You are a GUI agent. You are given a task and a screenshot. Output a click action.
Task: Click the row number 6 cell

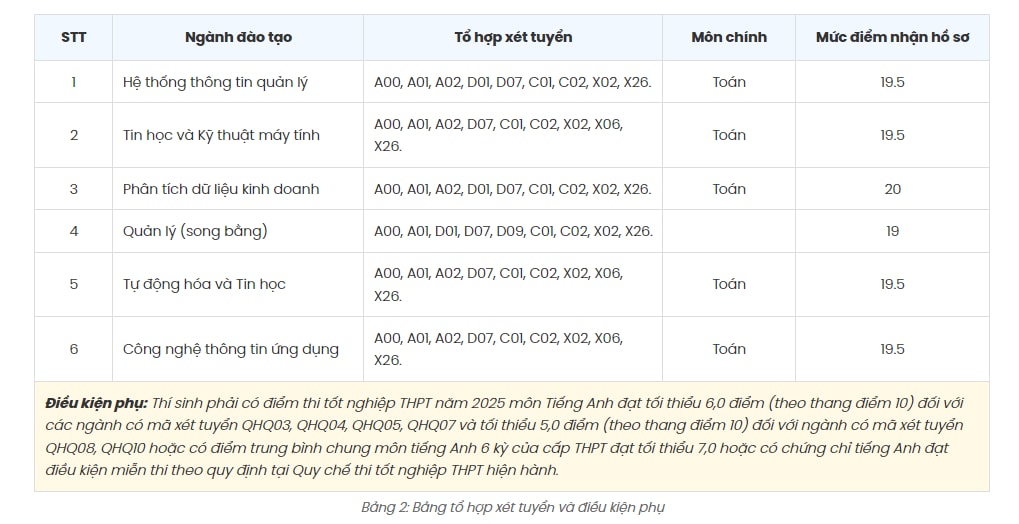pyautogui.click(x=73, y=349)
